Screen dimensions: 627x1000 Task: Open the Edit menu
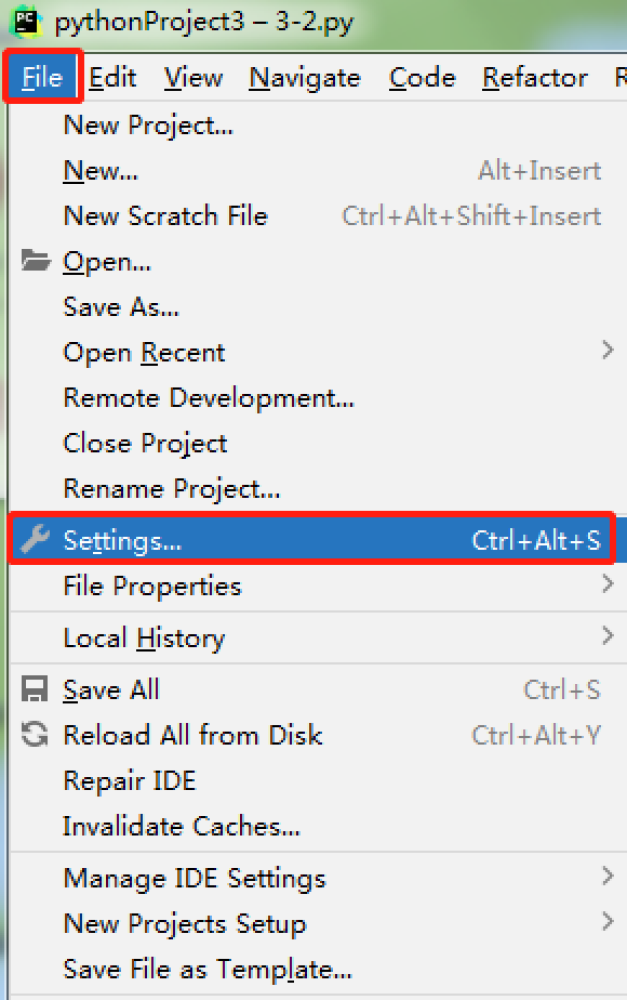pyautogui.click(x=112, y=78)
